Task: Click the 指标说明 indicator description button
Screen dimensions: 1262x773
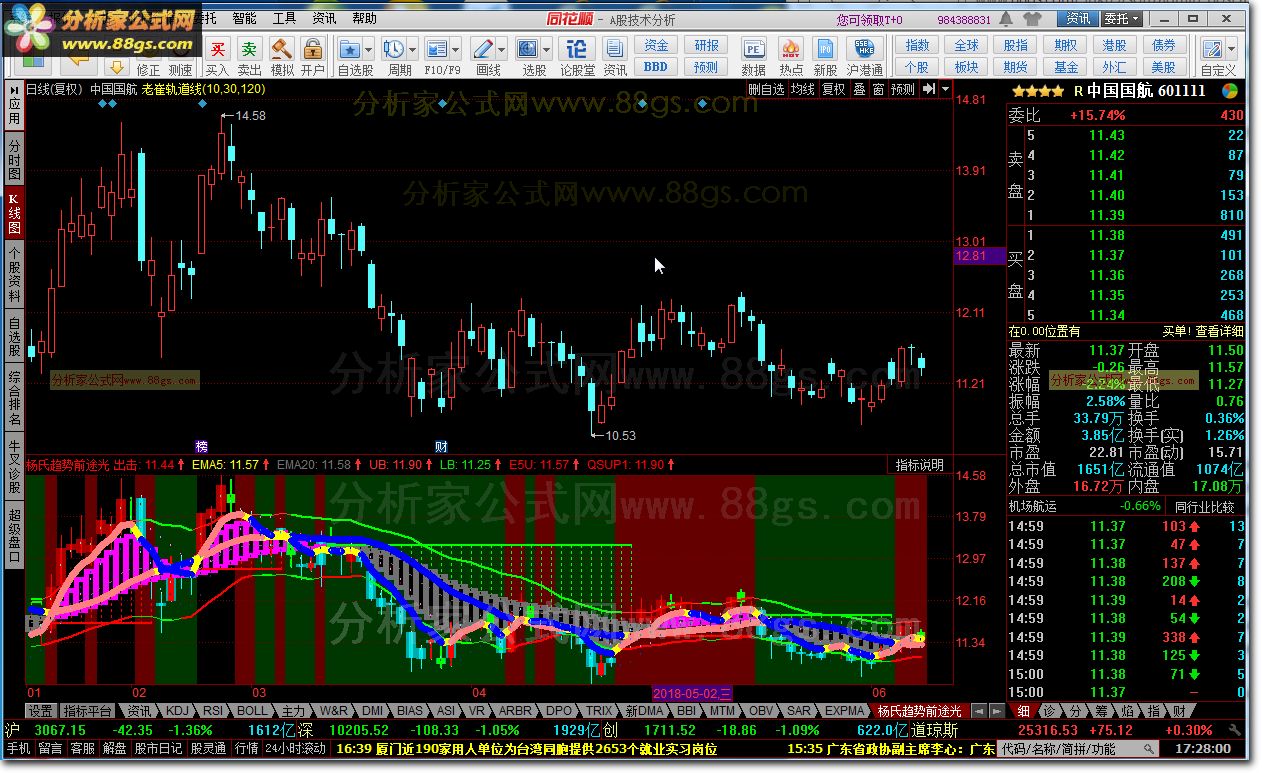Action: click(919, 465)
